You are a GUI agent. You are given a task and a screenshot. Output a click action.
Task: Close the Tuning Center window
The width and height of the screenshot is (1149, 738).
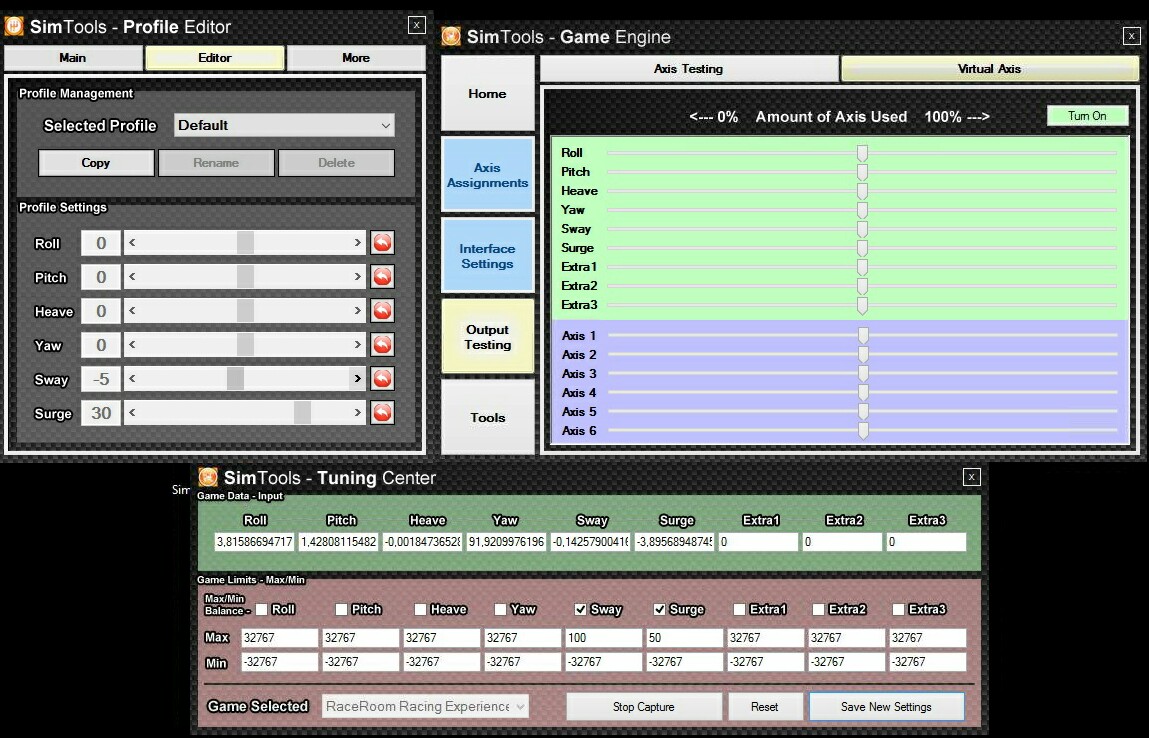click(971, 477)
